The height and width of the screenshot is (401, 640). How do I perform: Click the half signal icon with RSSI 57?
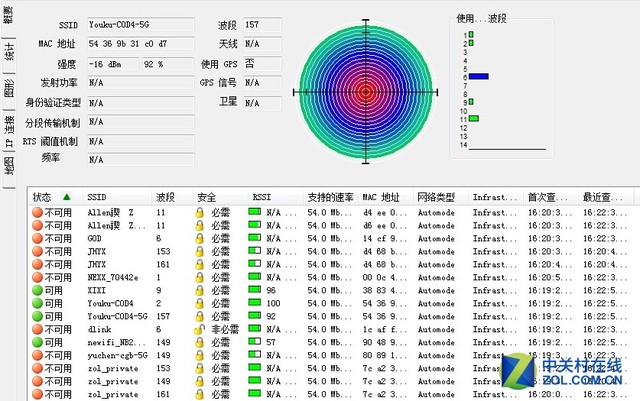[x=255, y=341]
